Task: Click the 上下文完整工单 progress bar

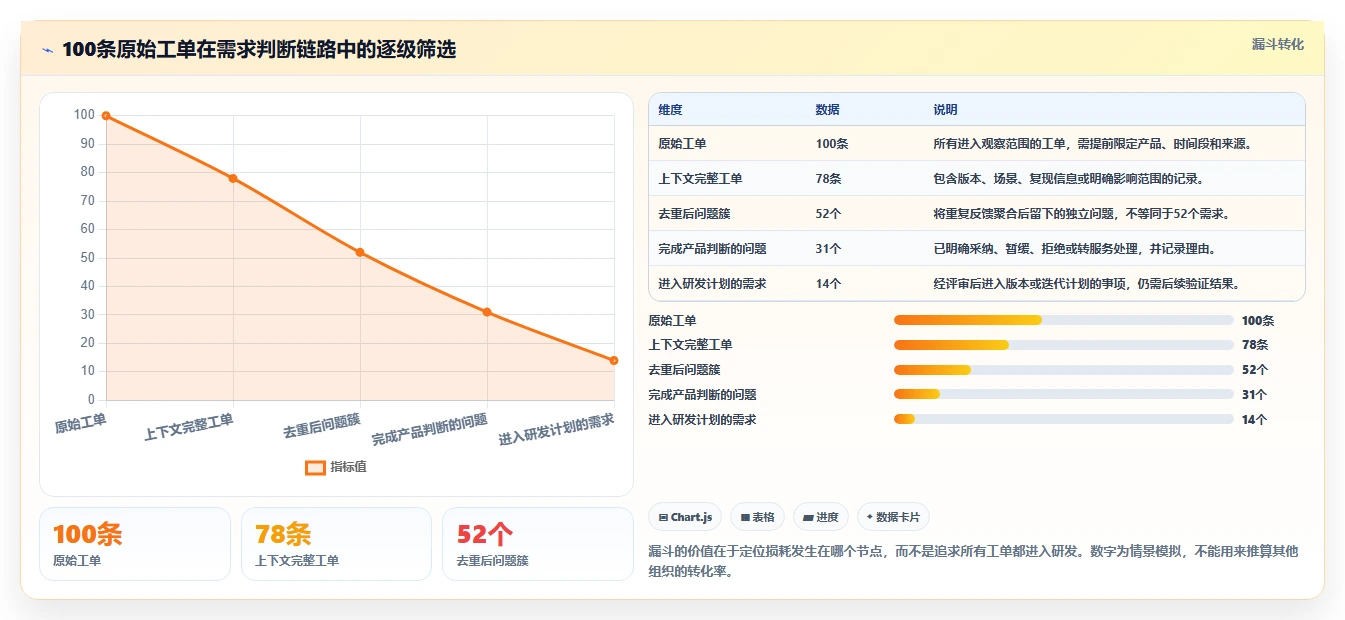Action: pos(1063,345)
